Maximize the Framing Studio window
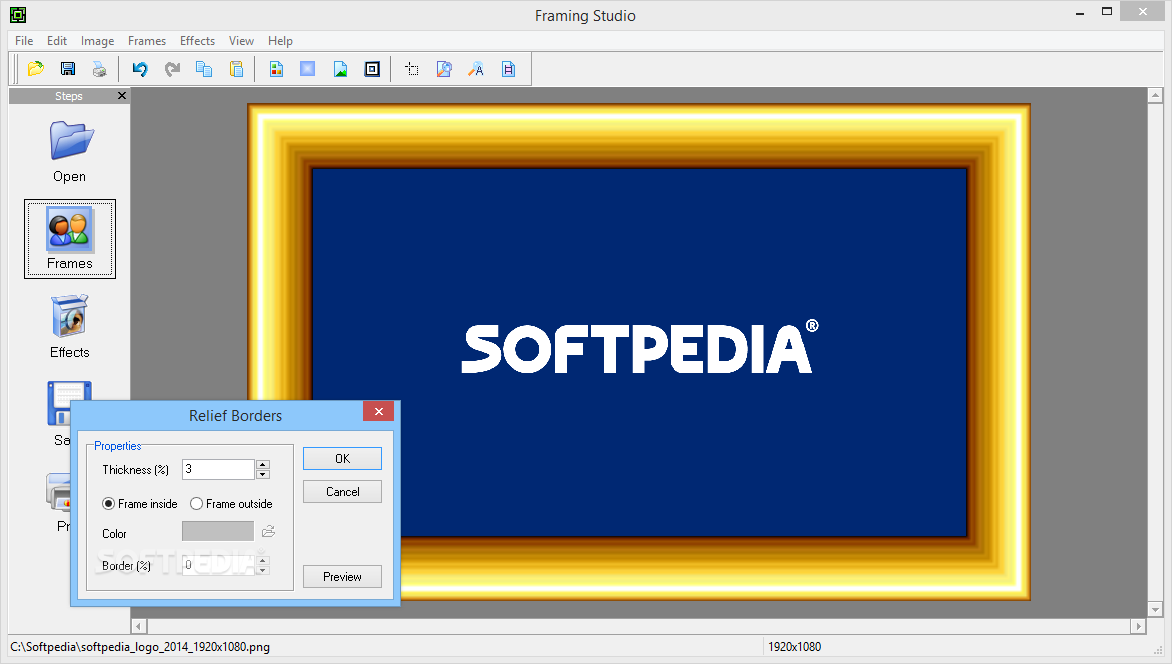 click(x=1107, y=11)
